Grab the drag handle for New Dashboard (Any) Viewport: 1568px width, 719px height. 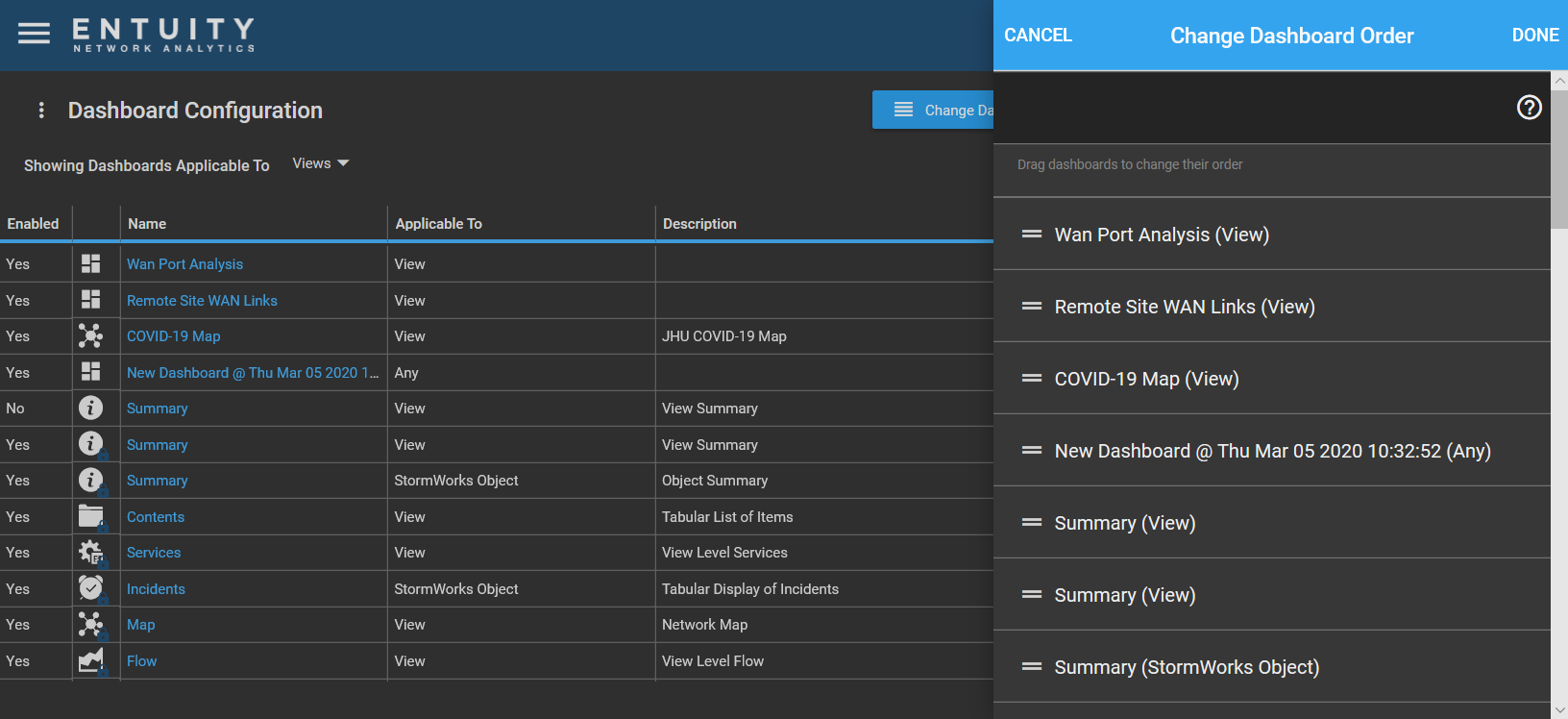[1032, 450]
